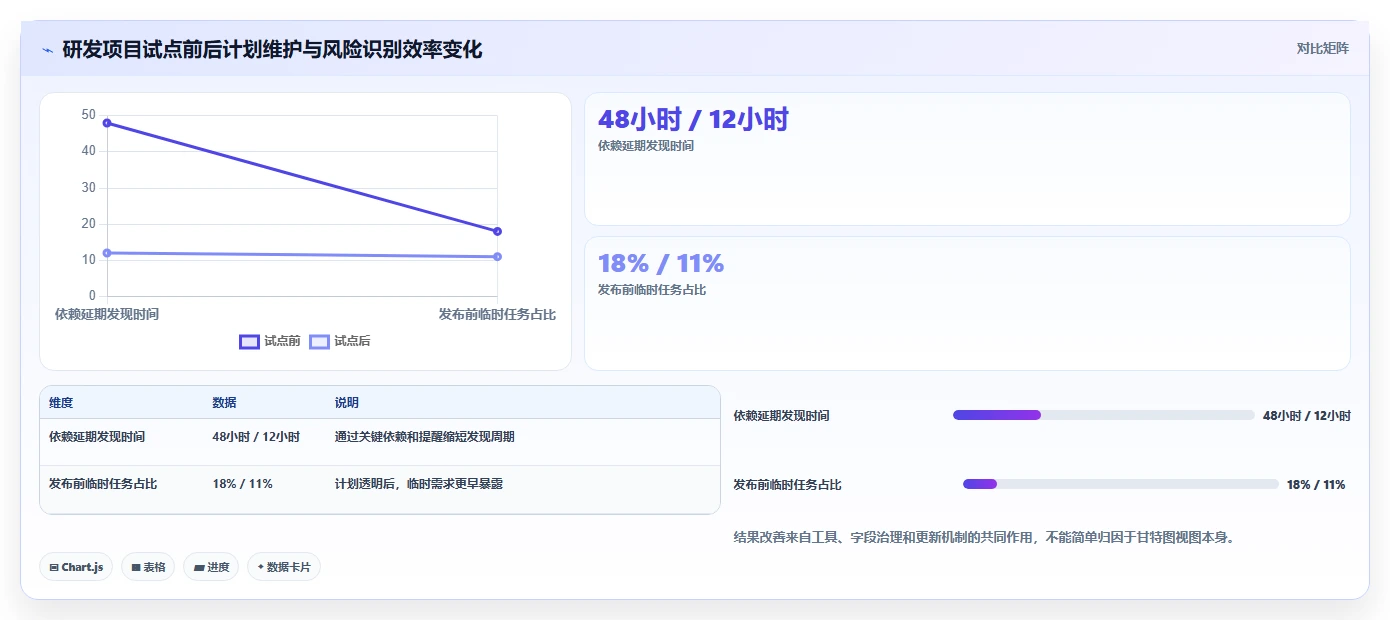Click the 对比矩阵 label in the header

pyautogui.click(x=1322, y=48)
